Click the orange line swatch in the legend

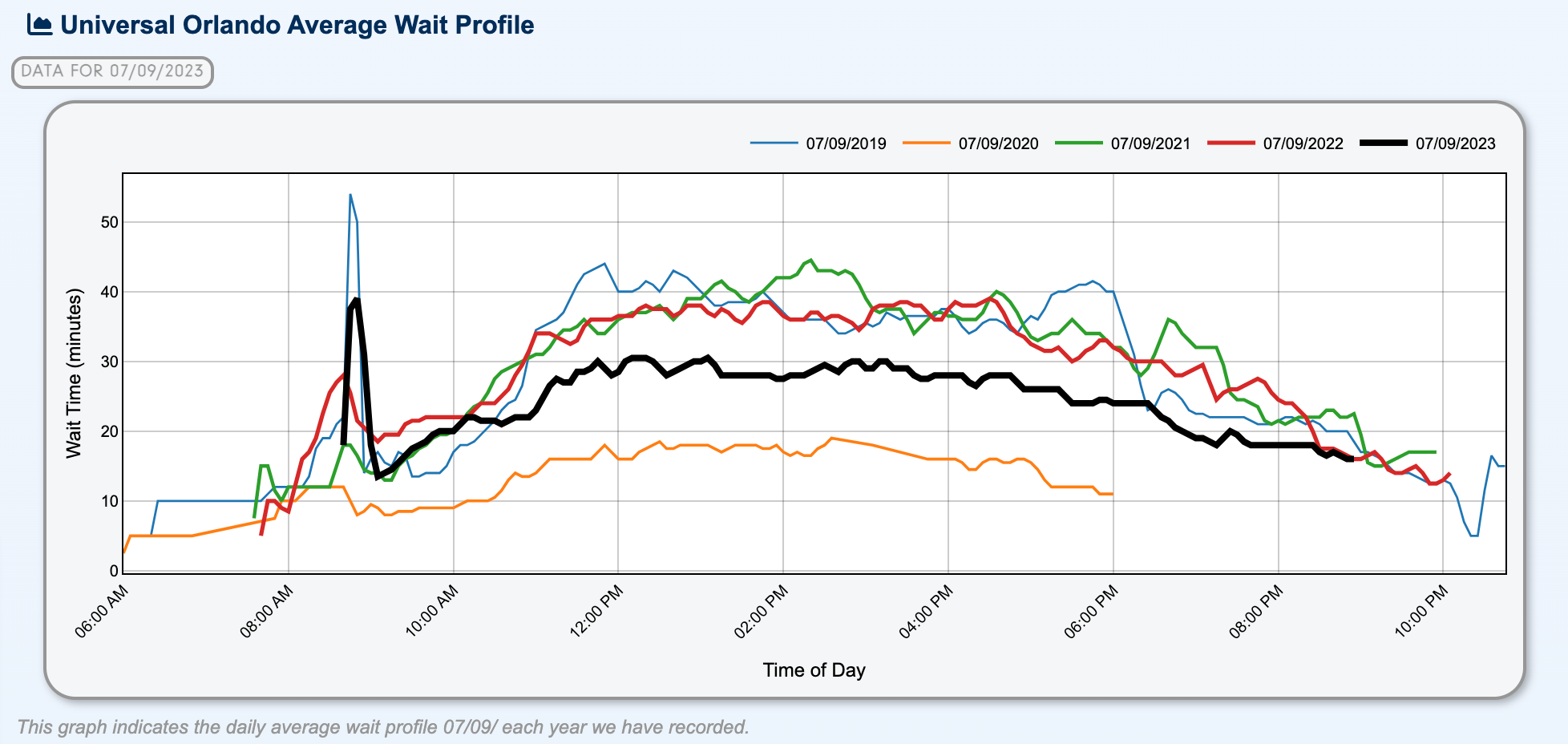926,144
